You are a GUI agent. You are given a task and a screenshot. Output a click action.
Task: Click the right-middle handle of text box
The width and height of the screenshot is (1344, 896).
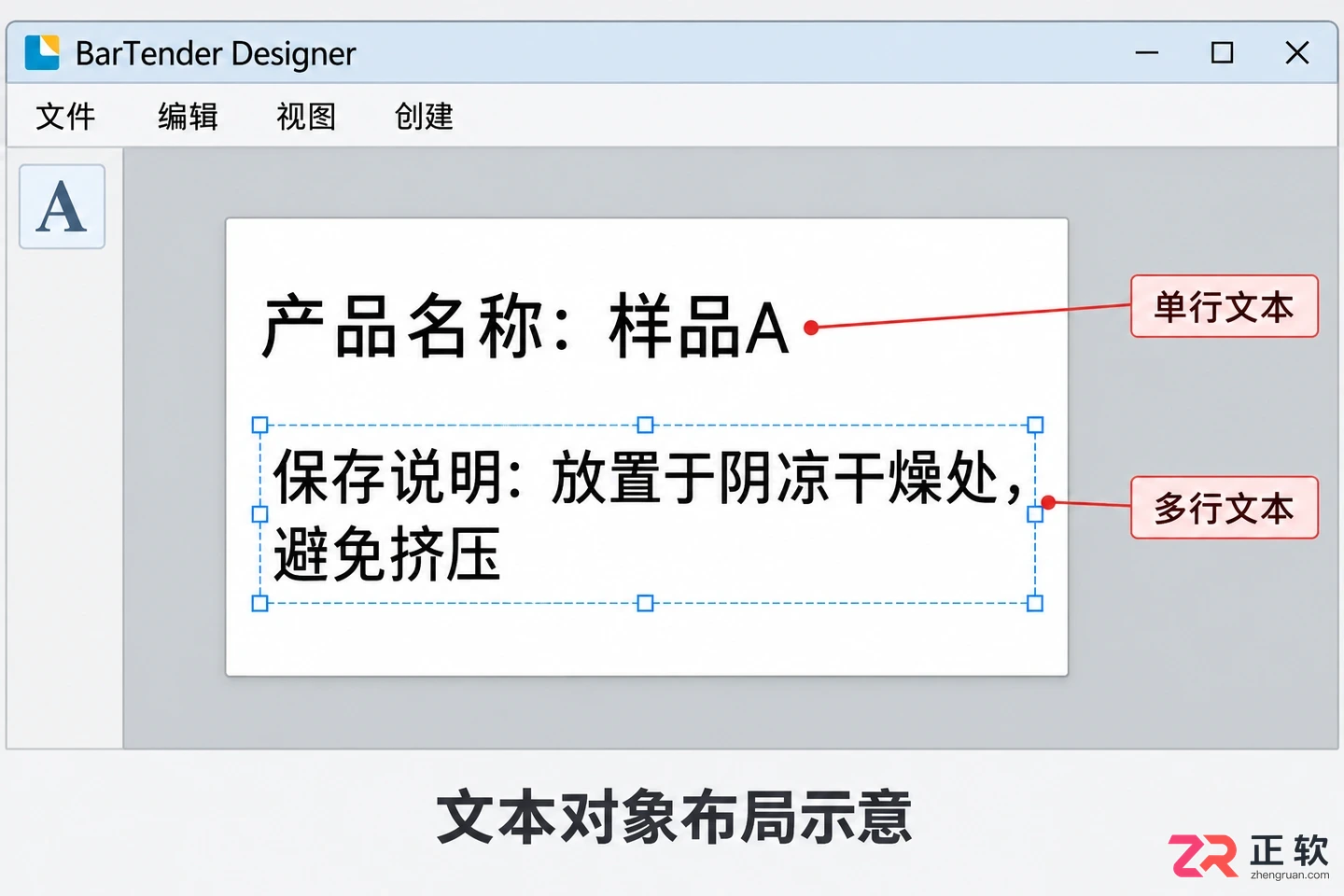click(x=1035, y=514)
